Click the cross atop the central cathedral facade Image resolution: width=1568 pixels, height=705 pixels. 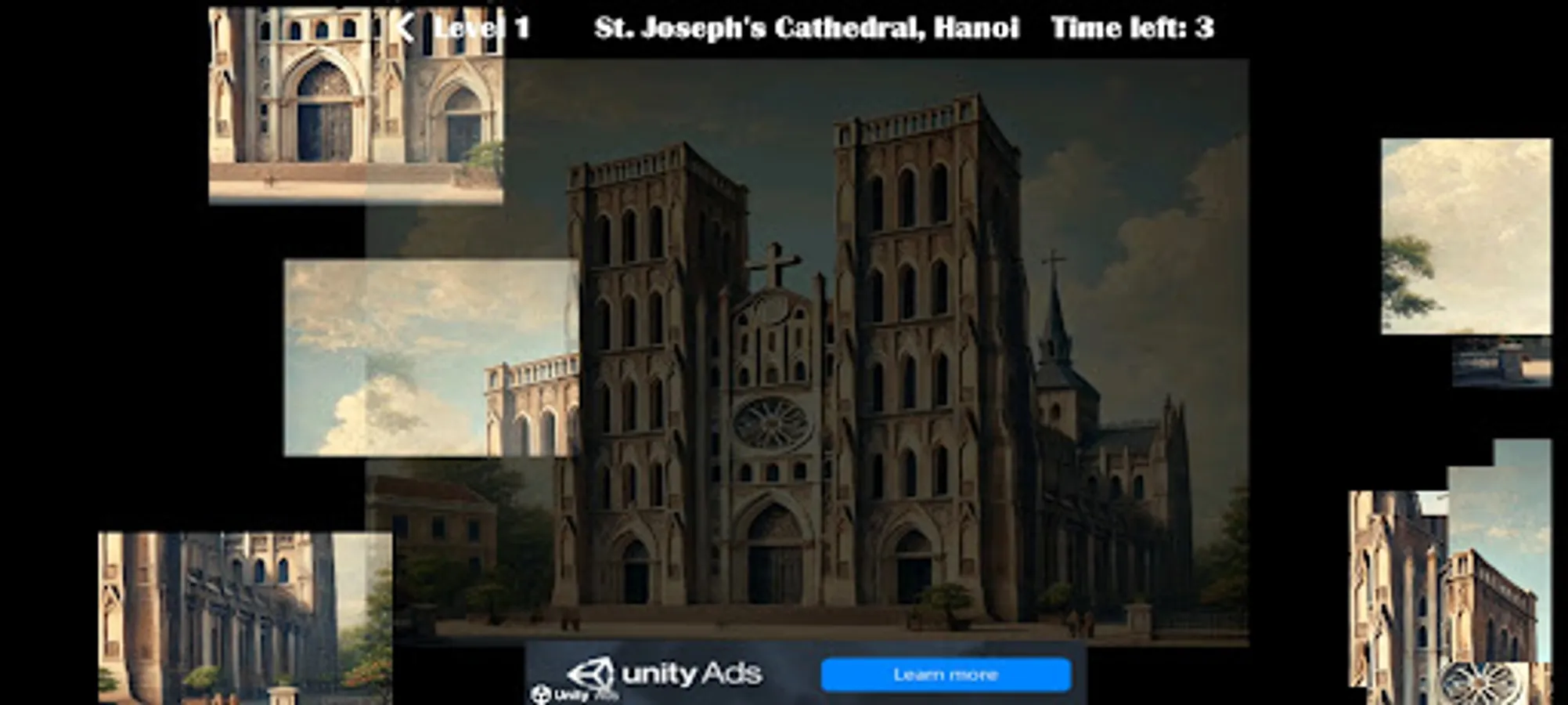[x=773, y=264]
